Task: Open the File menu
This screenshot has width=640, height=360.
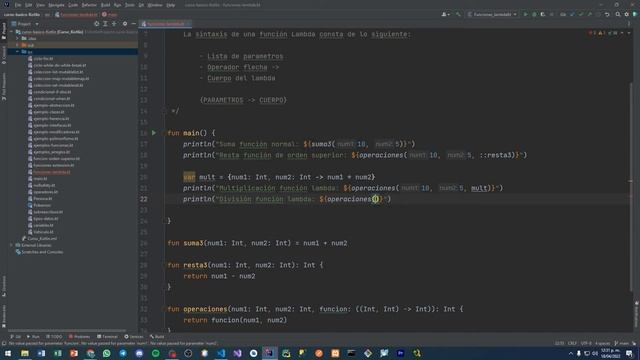Action: pyautogui.click(x=18, y=5)
